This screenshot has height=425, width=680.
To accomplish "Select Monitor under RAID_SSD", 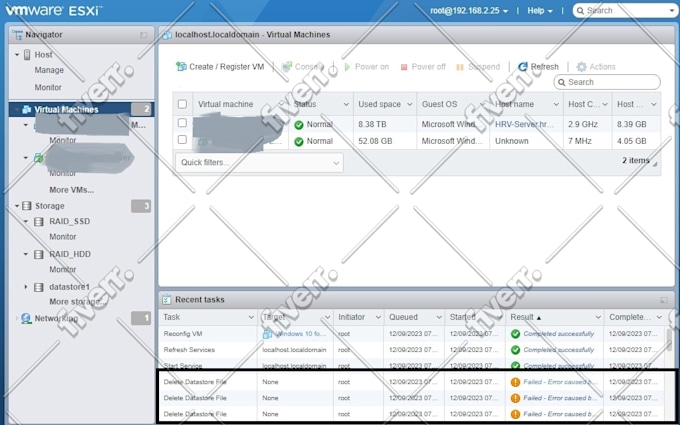I will (63, 237).
